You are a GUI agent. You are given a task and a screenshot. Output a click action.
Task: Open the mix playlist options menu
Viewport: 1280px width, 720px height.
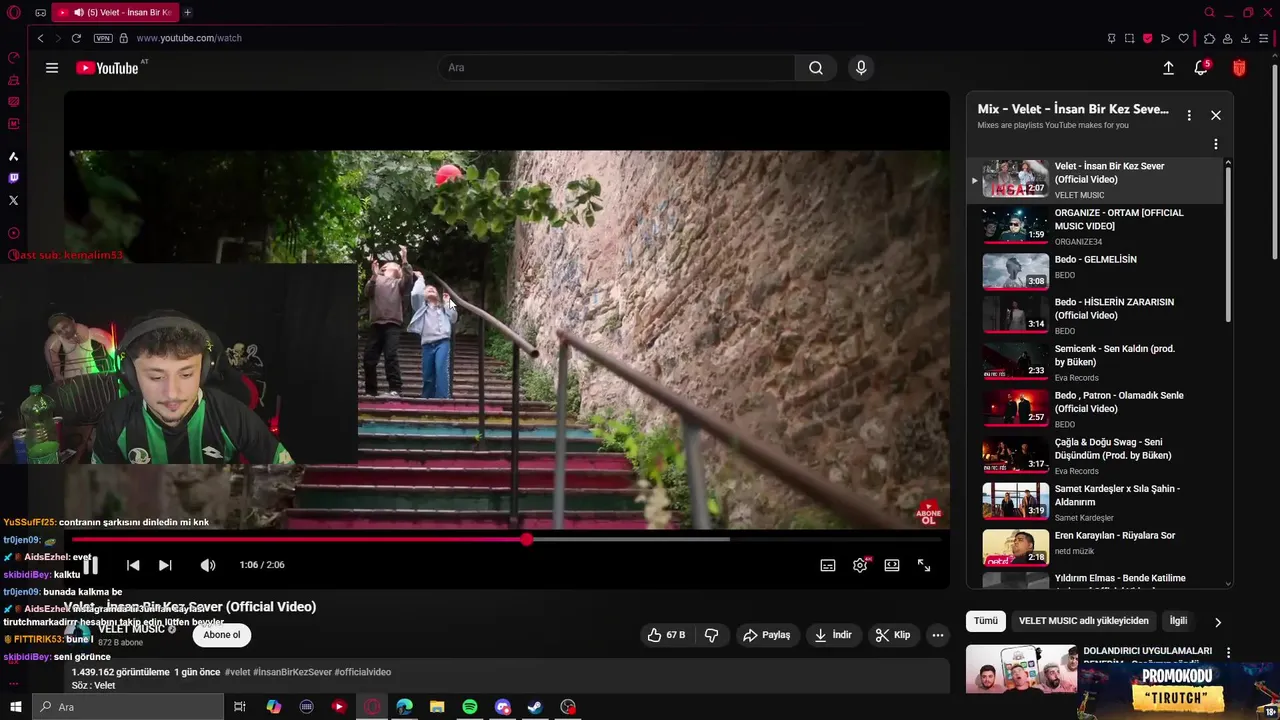pyautogui.click(x=1189, y=115)
